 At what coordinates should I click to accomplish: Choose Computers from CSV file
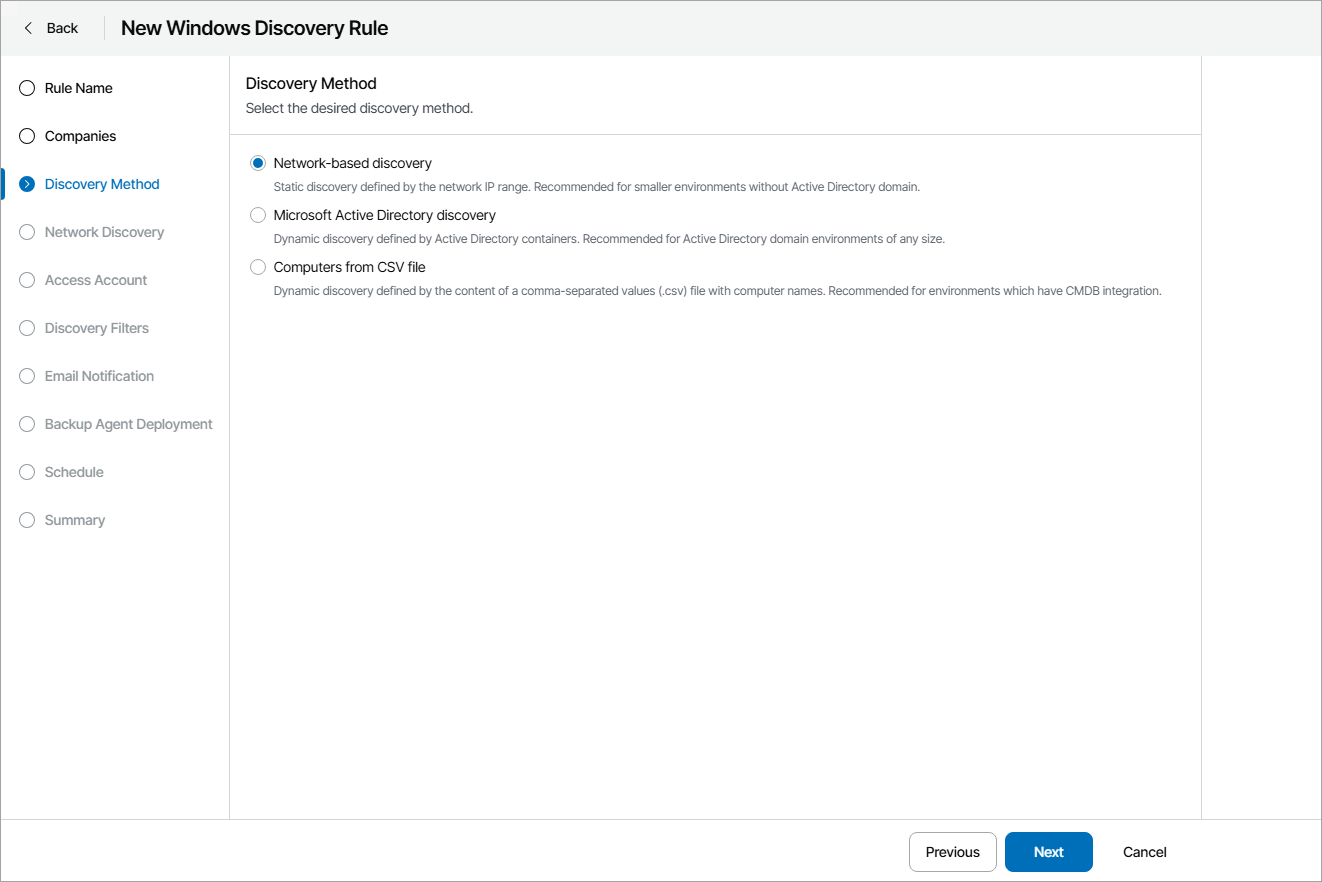(258, 267)
